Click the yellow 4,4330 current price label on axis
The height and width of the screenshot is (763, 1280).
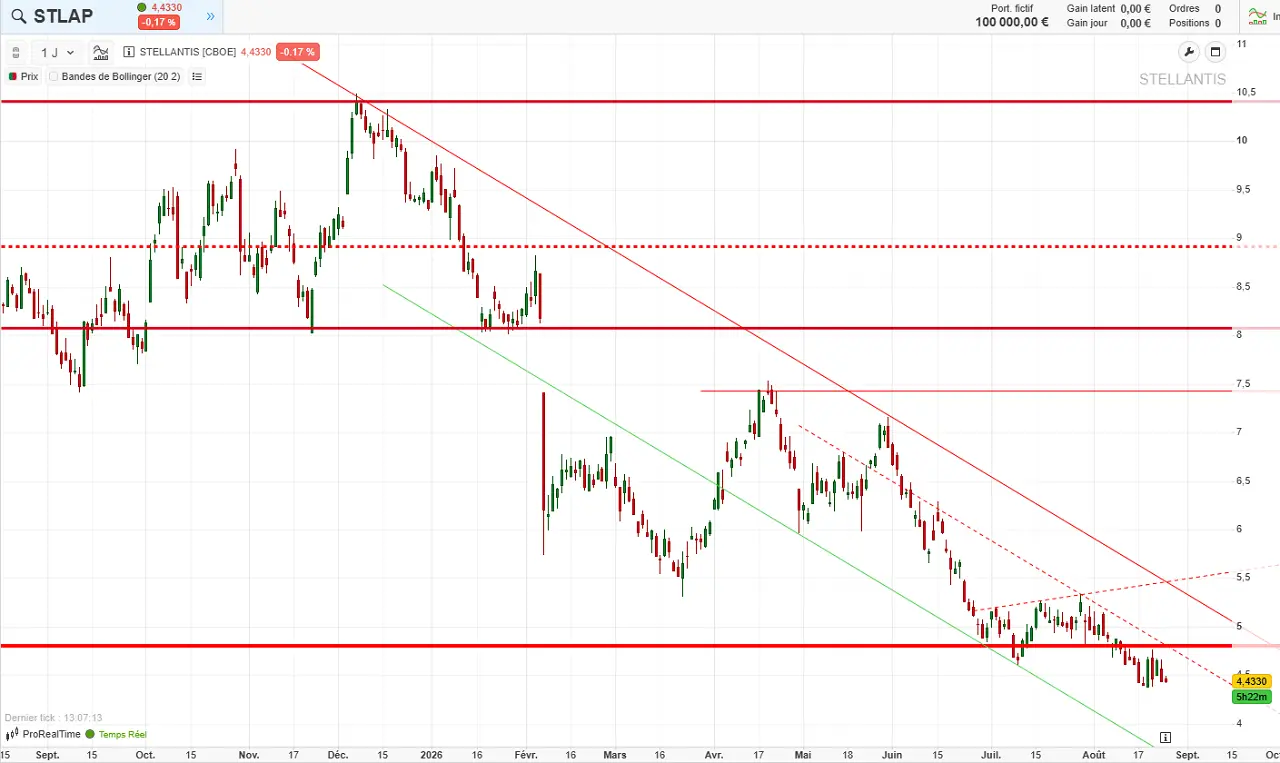[1252, 681]
